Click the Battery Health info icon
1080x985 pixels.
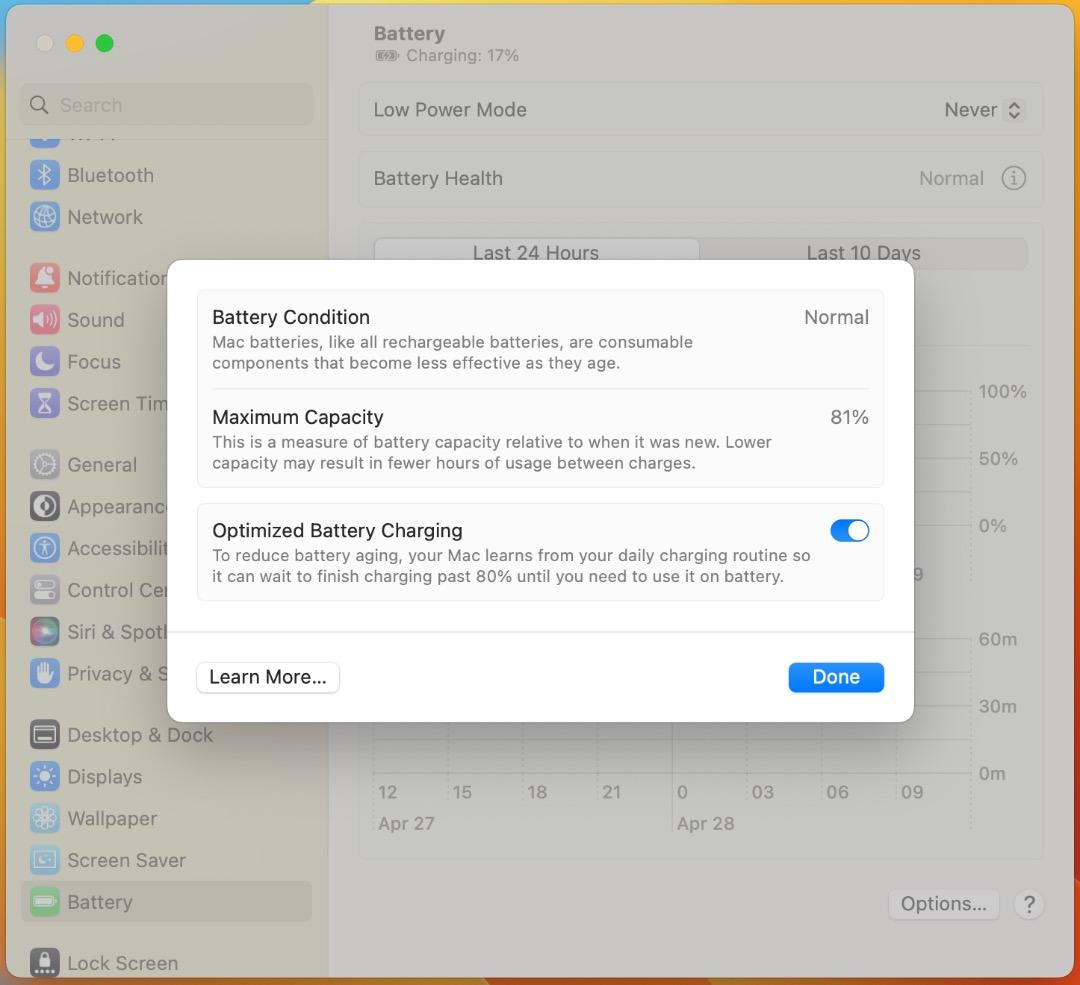tap(1013, 178)
